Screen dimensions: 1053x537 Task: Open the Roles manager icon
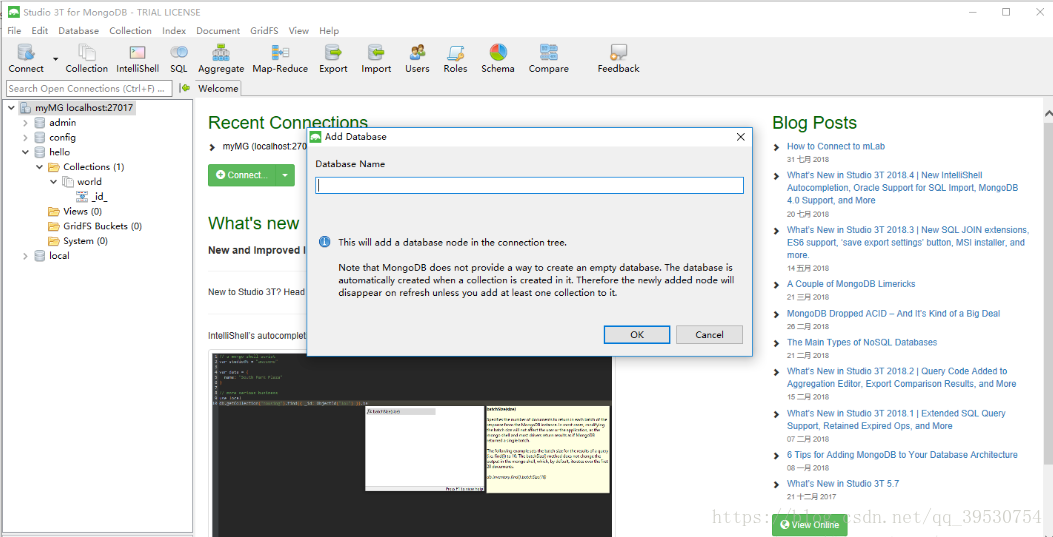(455, 58)
